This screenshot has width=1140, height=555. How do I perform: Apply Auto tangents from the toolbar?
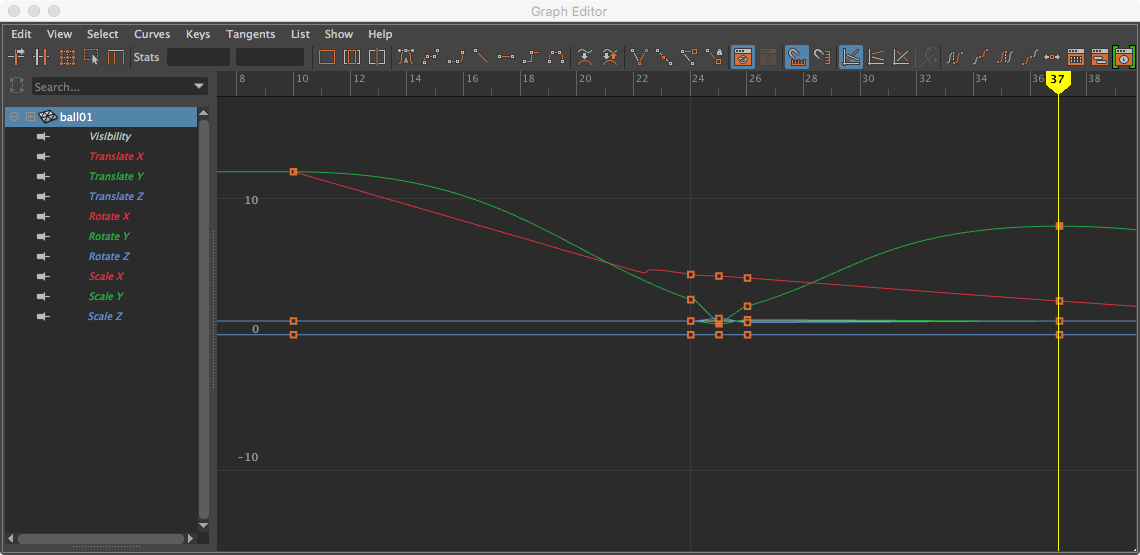(x=406, y=57)
